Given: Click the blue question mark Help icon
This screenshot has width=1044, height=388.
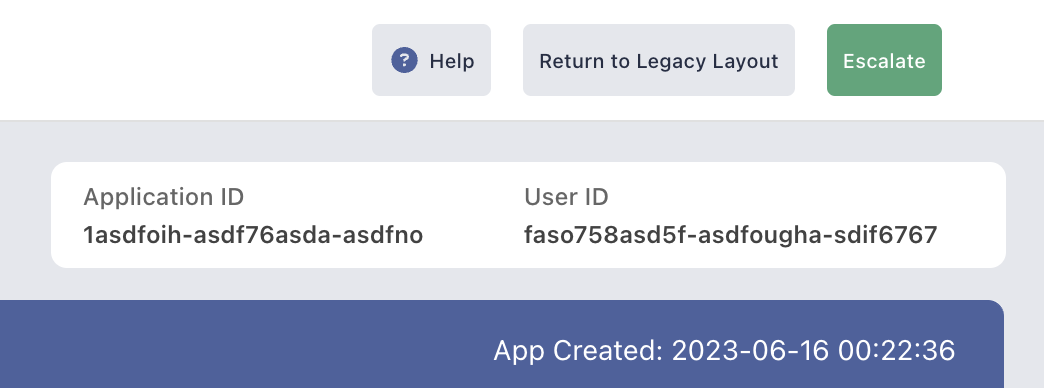Looking at the screenshot, I should [404, 61].
